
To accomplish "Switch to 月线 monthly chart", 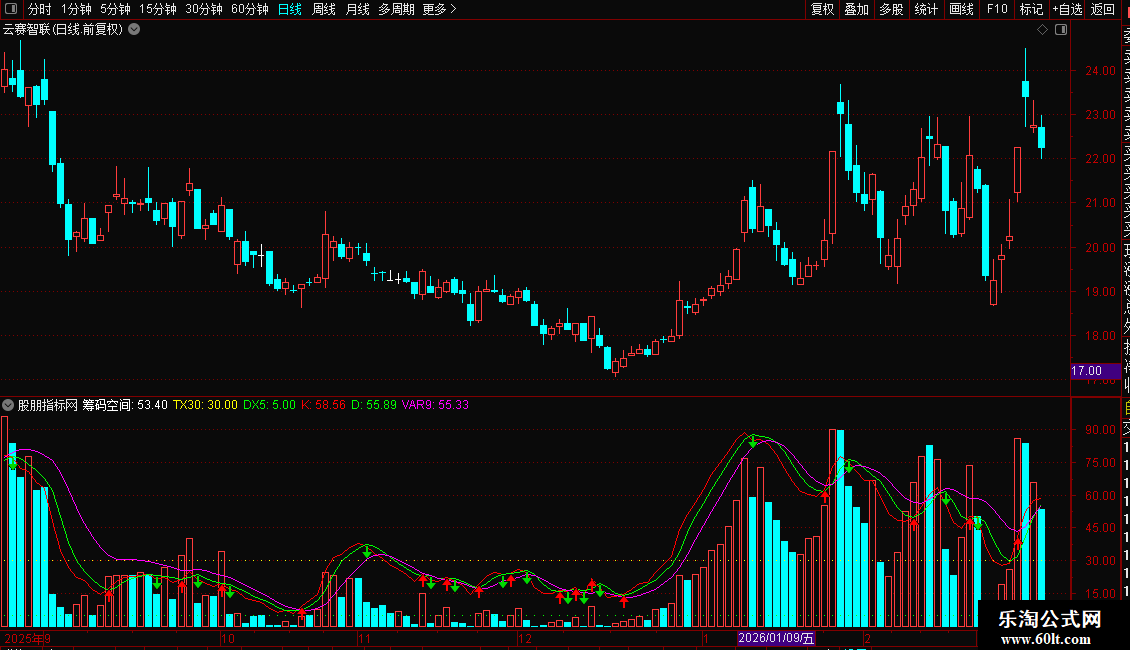I will coord(357,9).
